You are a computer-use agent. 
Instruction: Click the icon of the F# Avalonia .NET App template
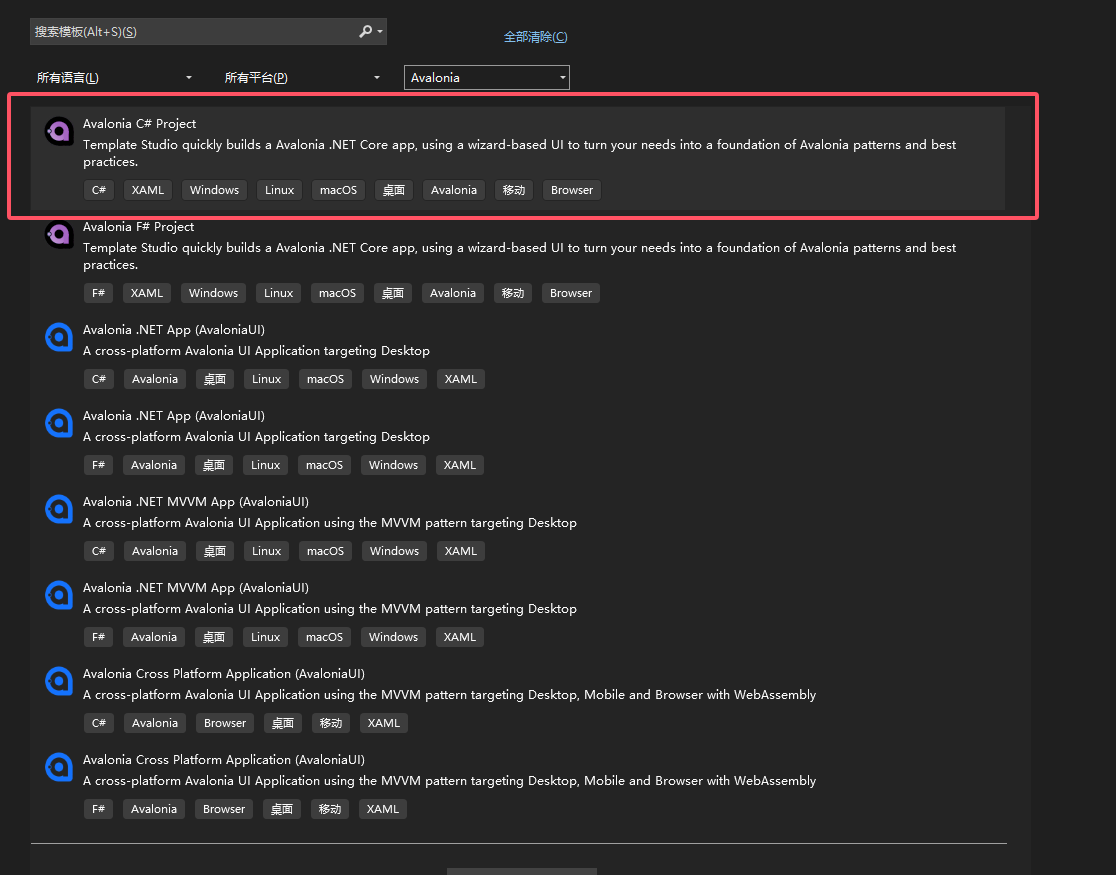pos(59,424)
